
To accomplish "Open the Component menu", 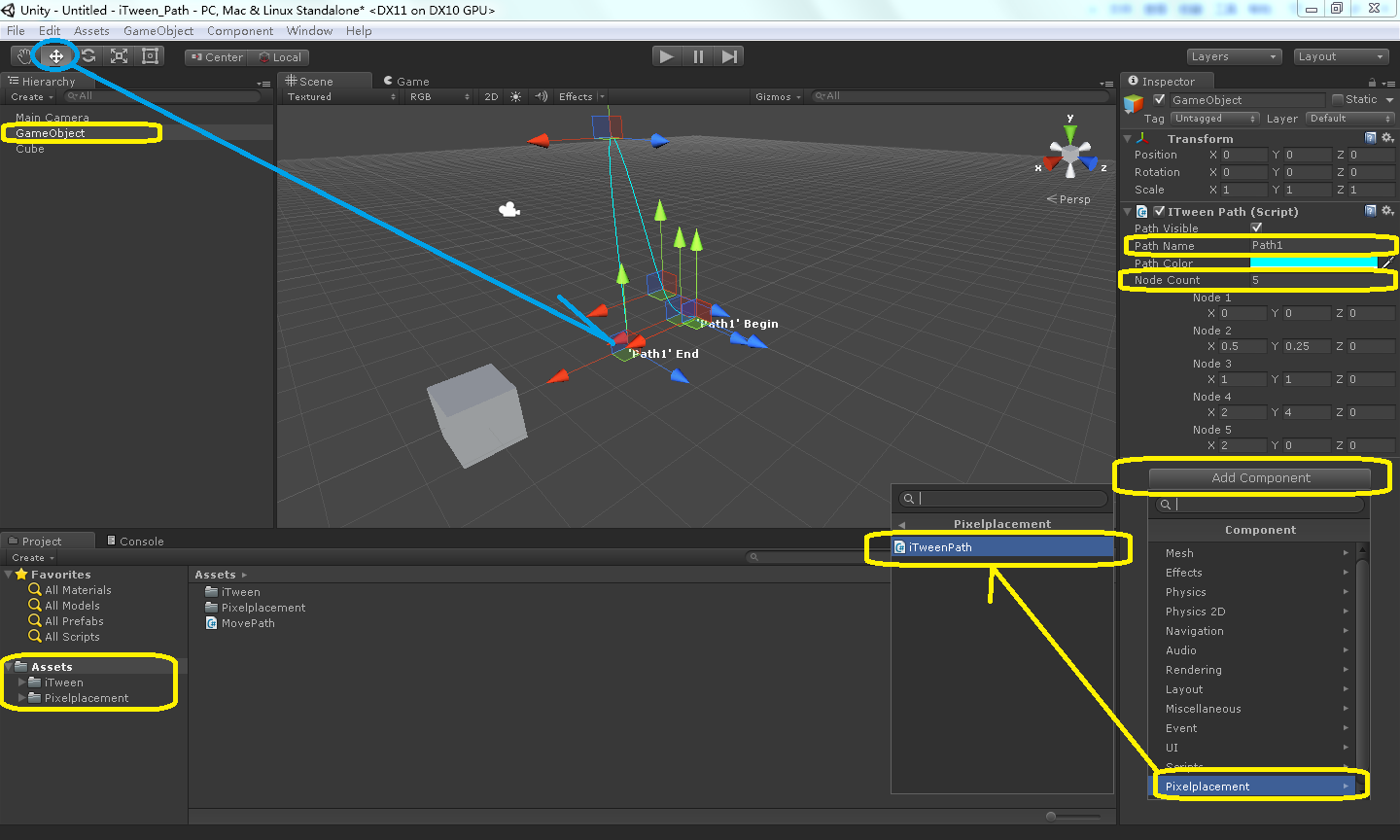I will [x=240, y=31].
